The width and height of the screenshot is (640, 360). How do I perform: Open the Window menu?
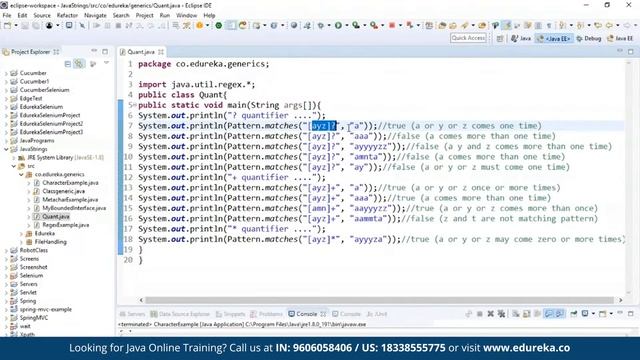coord(187,15)
